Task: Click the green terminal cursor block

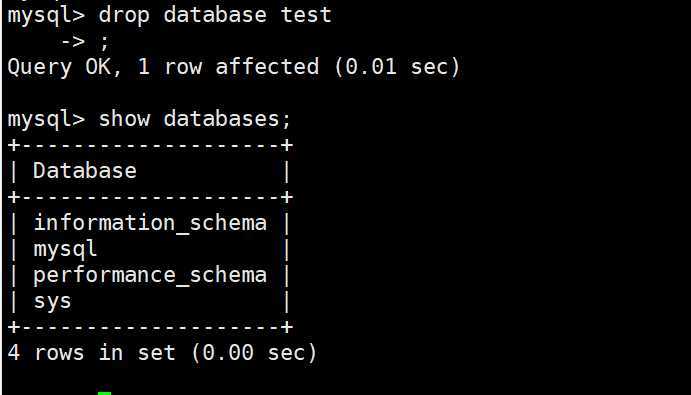Action: coord(104,393)
